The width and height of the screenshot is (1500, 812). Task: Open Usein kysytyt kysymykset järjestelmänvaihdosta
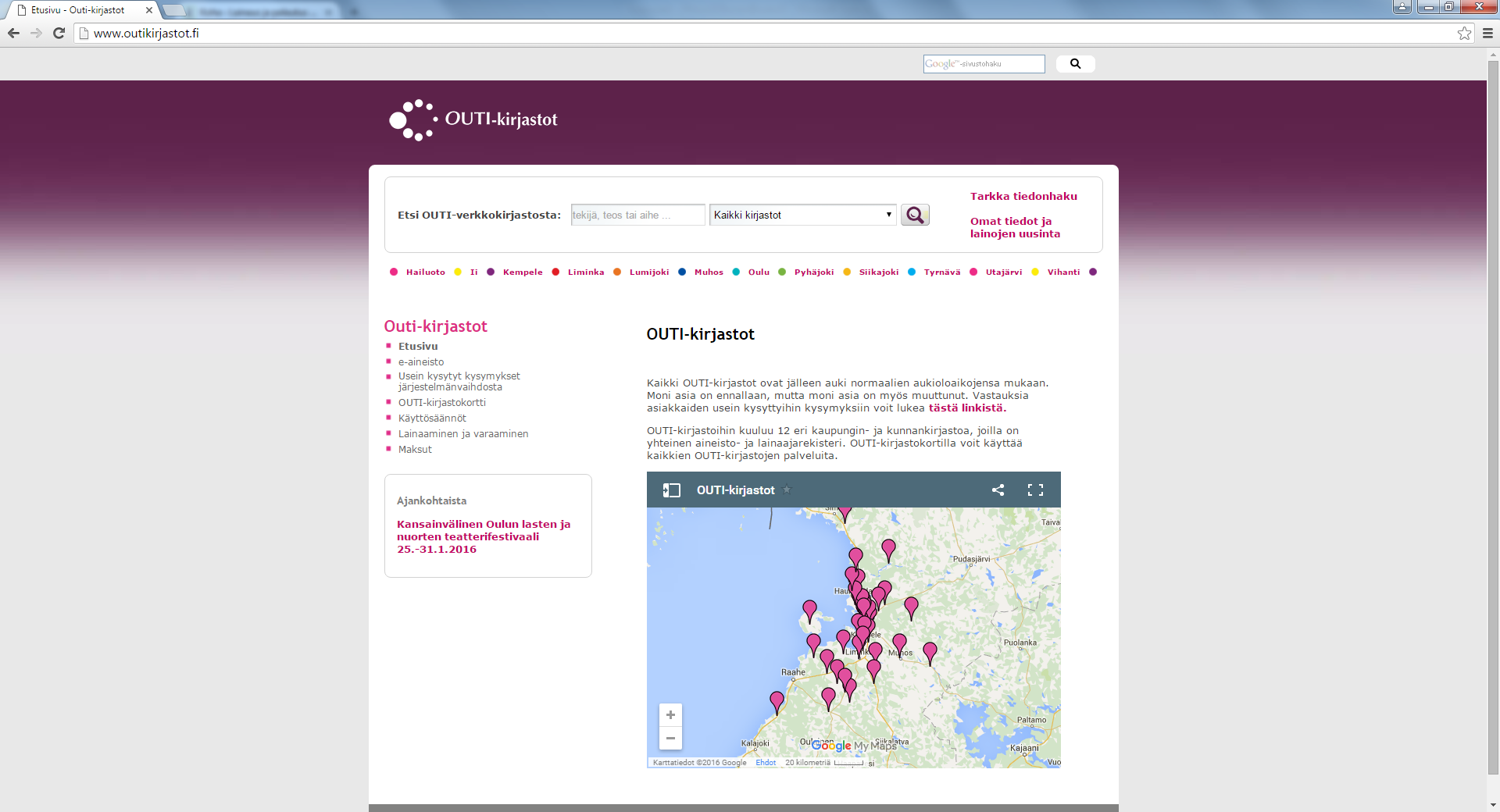459,381
